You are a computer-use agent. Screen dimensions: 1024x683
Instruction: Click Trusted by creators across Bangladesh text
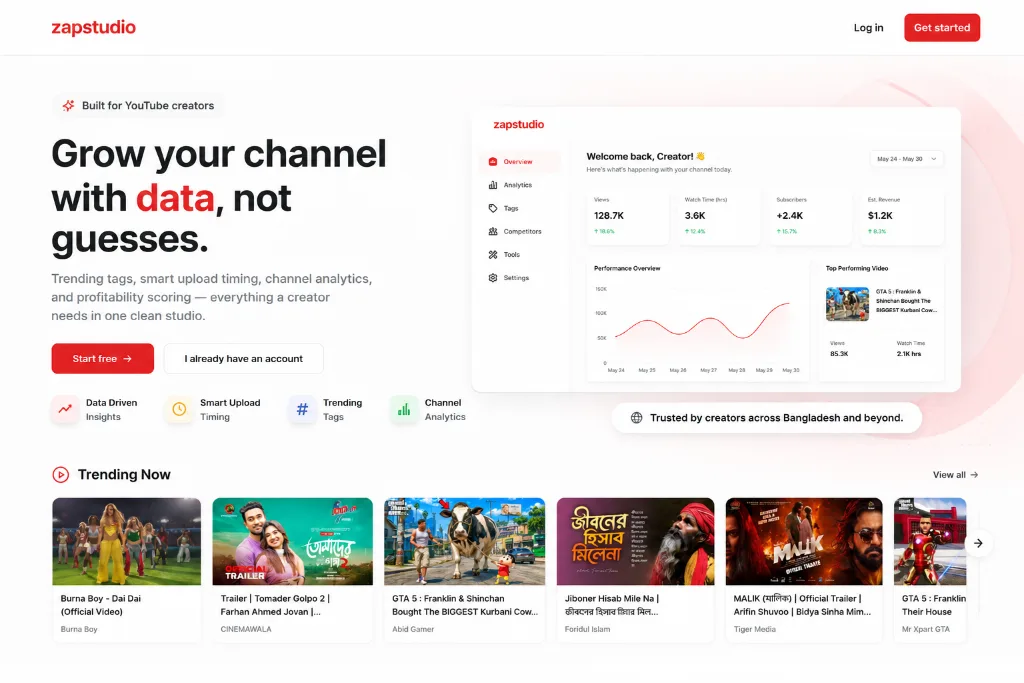tap(776, 418)
